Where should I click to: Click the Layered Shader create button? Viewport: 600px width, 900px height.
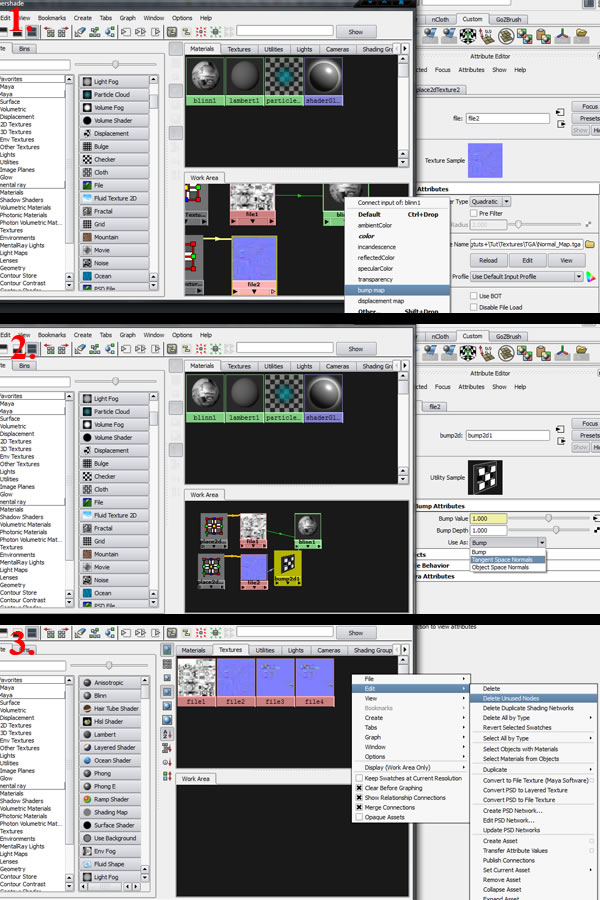(110, 747)
